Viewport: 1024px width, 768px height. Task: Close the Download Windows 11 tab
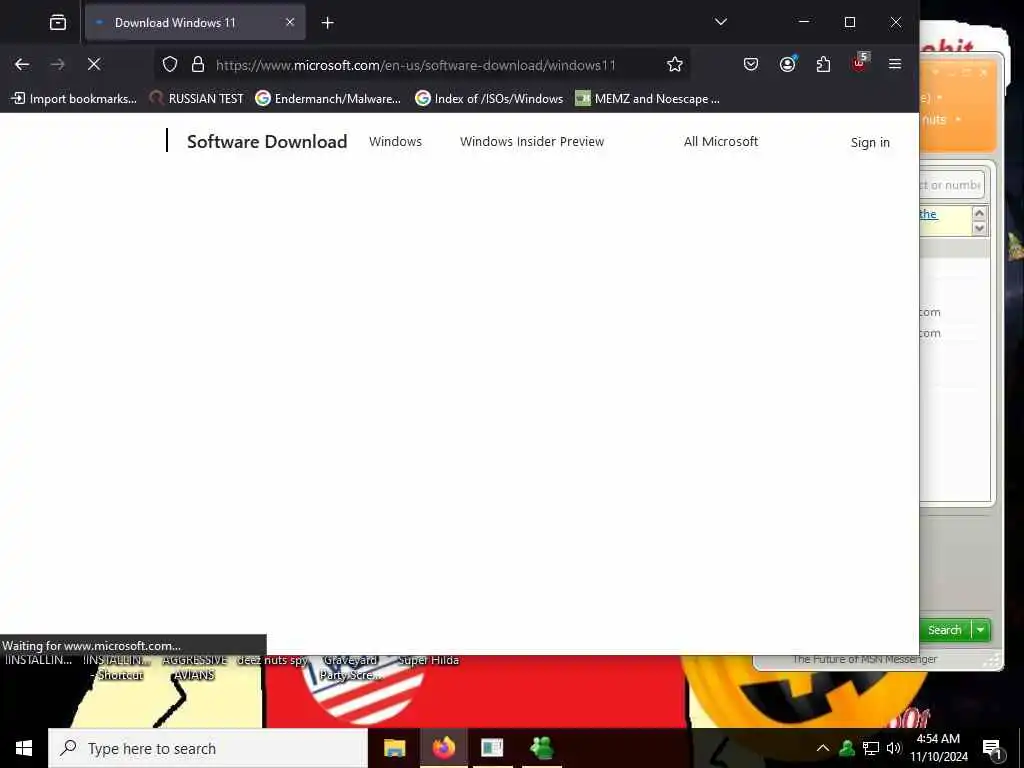tap(290, 22)
